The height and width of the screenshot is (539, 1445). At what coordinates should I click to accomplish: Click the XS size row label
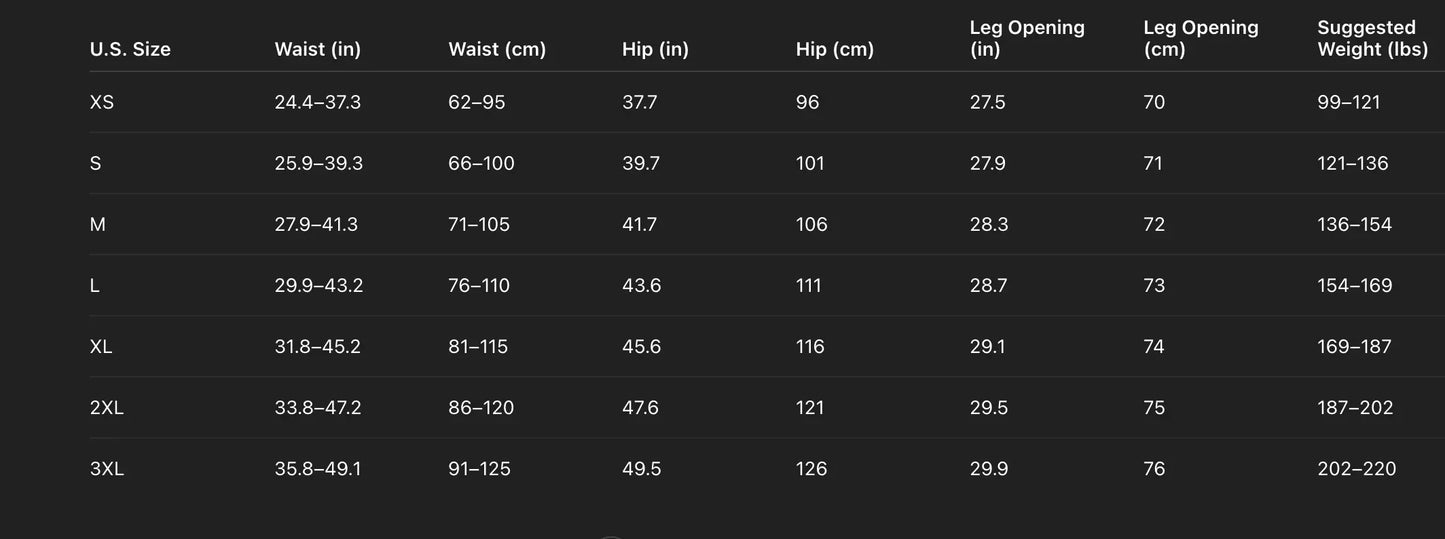[102, 102]
